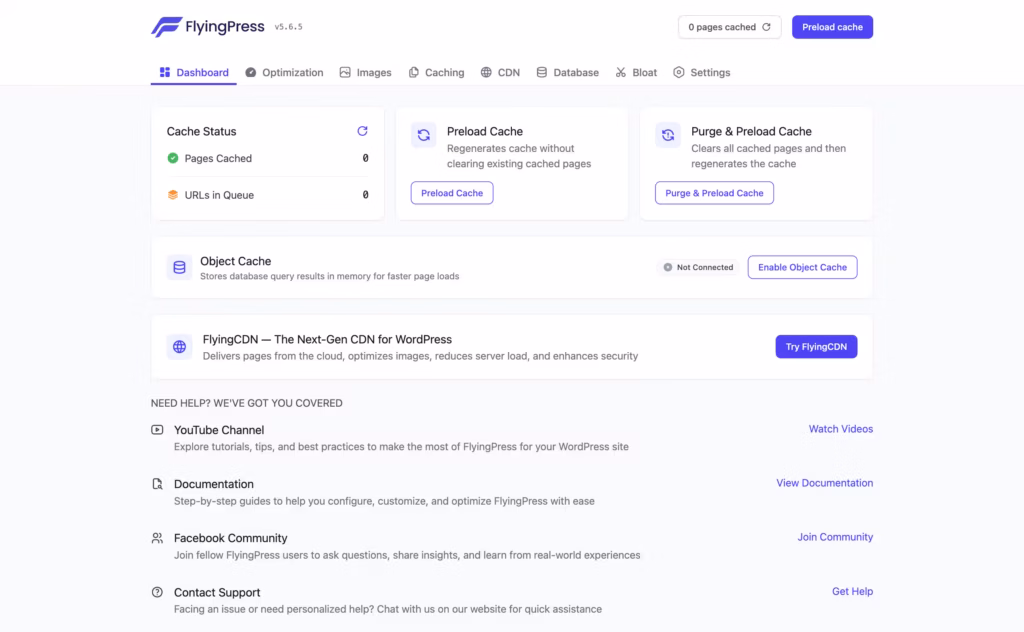Viewport: 1024px width, 632px height.
Task: Click the Pages Cached count value 0
Action: pyautogui.click(x=365, y=158)
